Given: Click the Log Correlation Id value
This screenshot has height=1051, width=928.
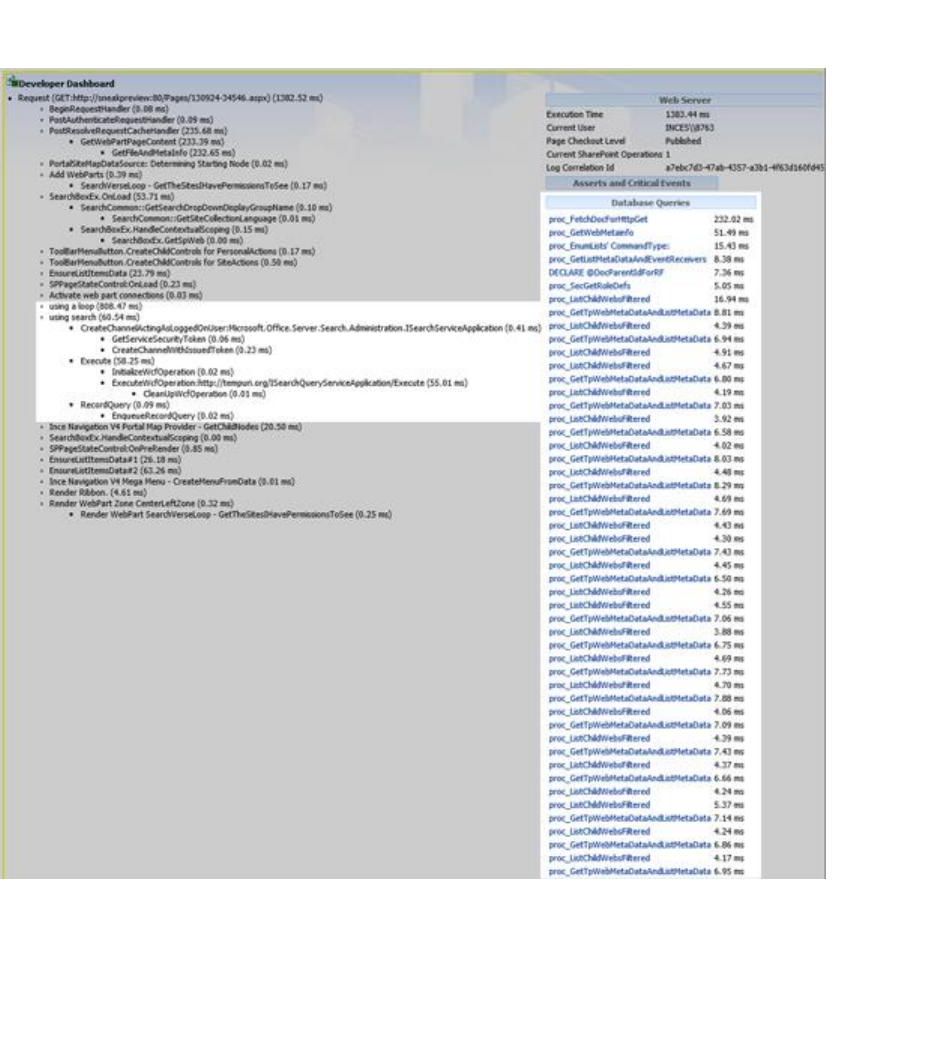Looking at the screenshot, I should point(745,168).
